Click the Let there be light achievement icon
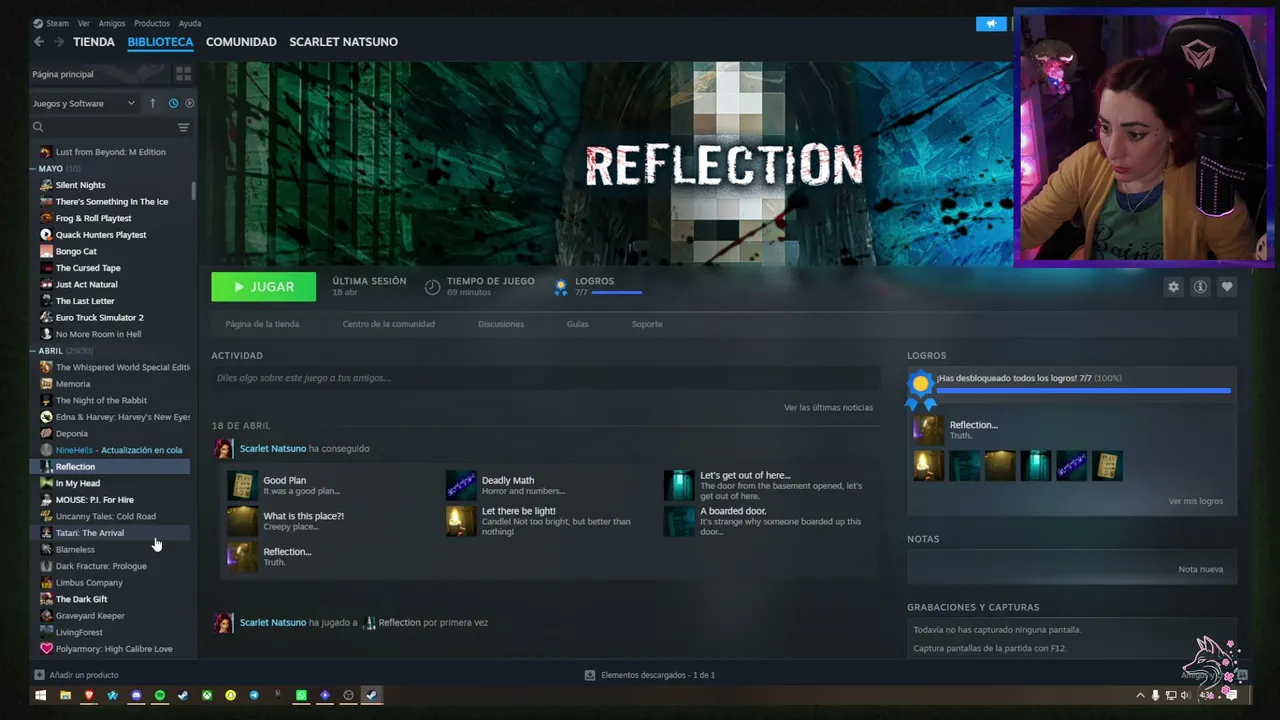This screenshot has width=1280, height=720. pos(461,521)
